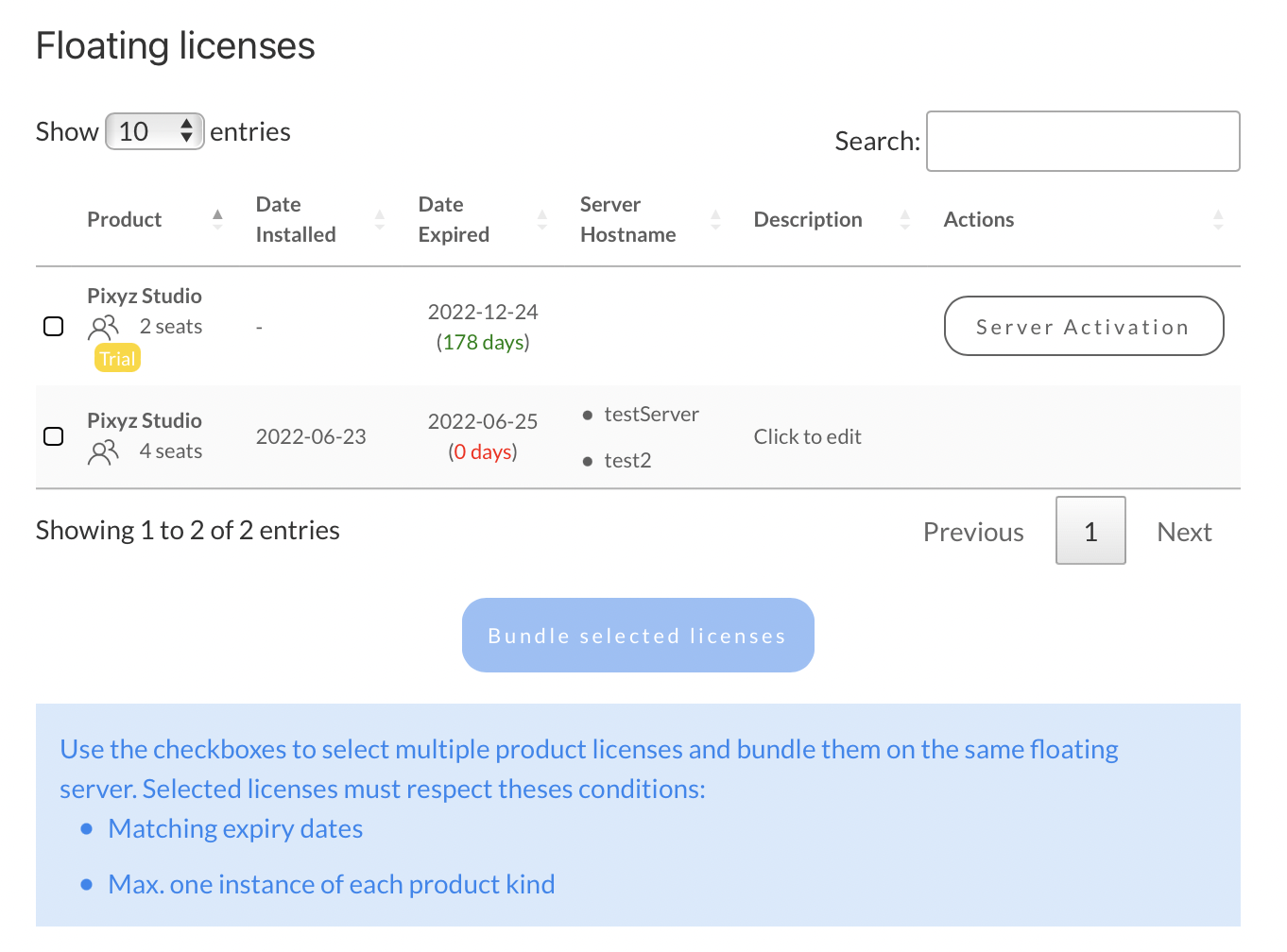Click the 2 seats label
Viewport: 1287px width, 952px height.
171,327
